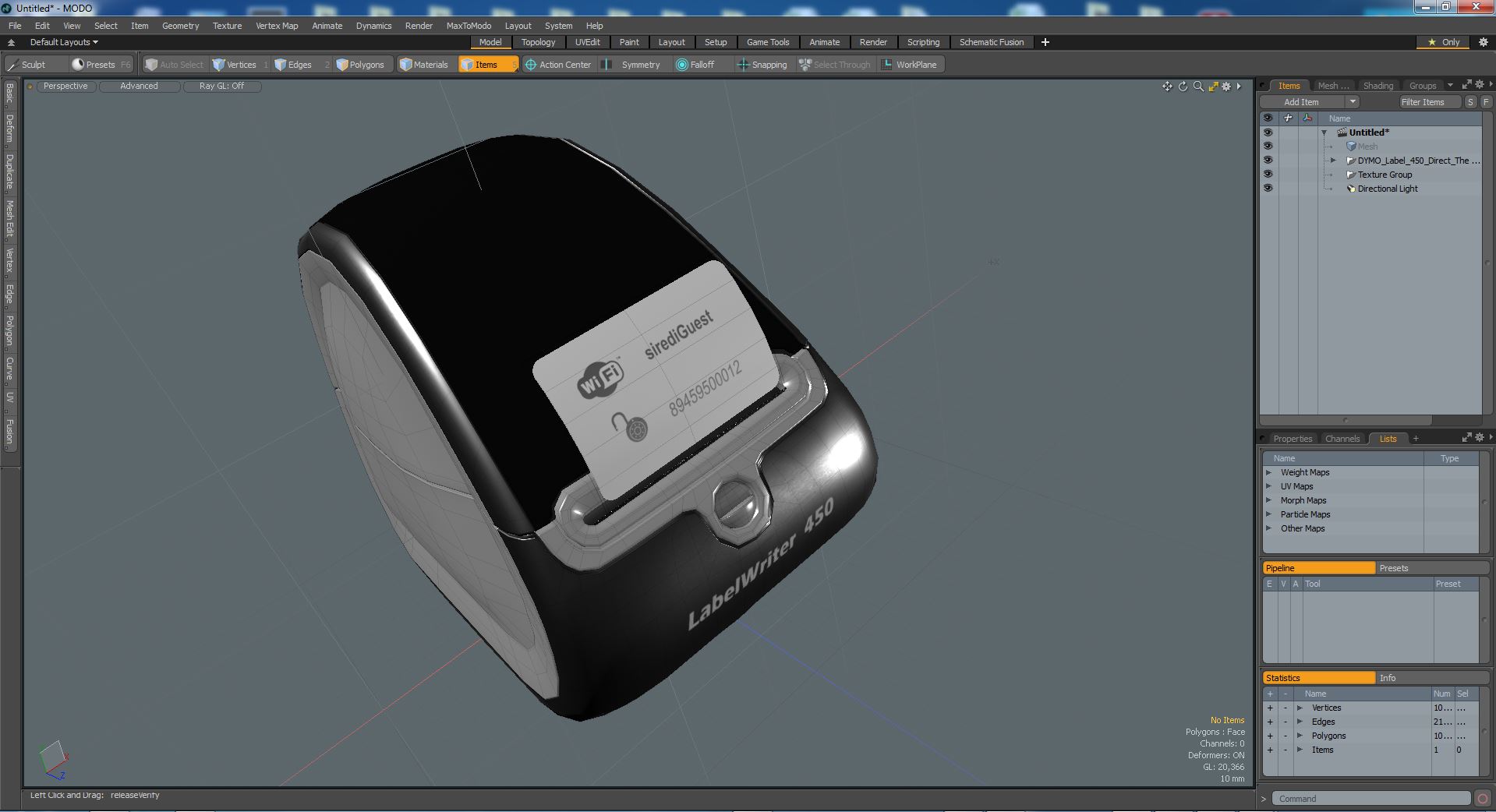1496x812 pixels.
Task: Open the Default Layouts dropdown
Action: point(64,42)
